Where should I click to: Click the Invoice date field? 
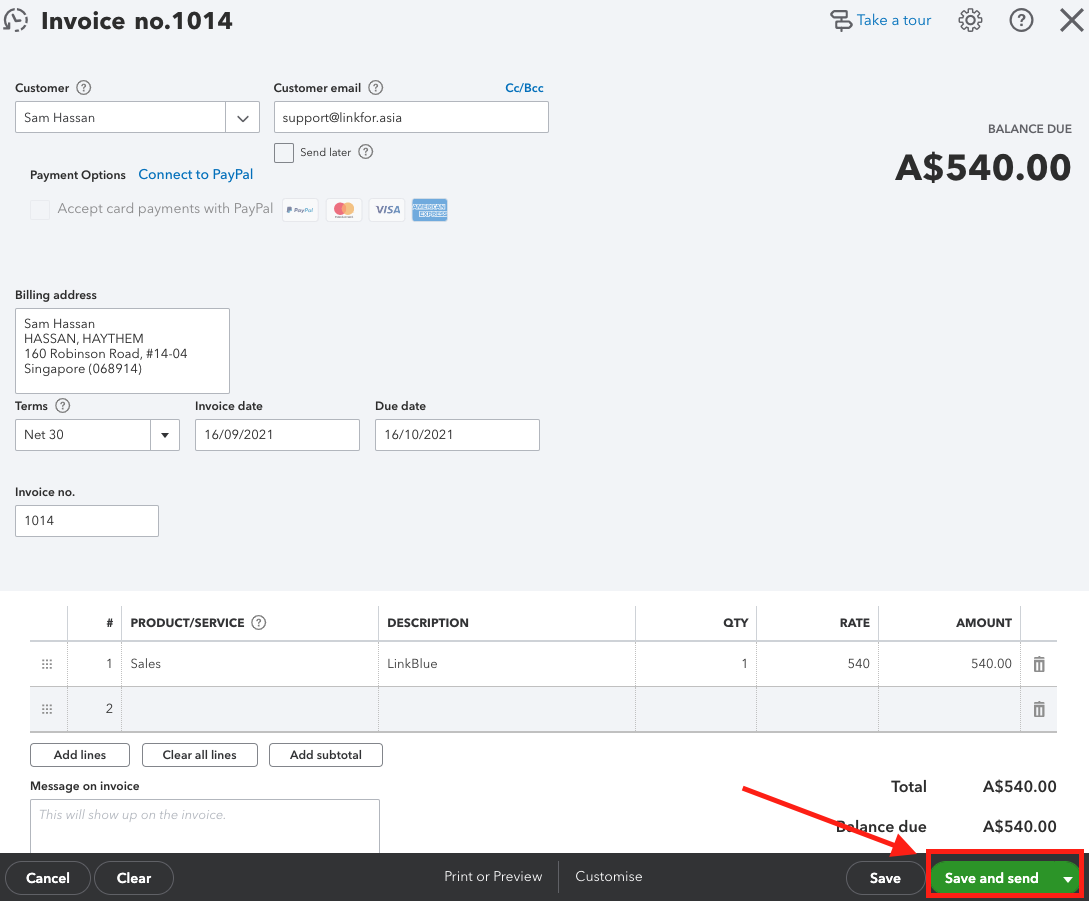pos(277,435)
